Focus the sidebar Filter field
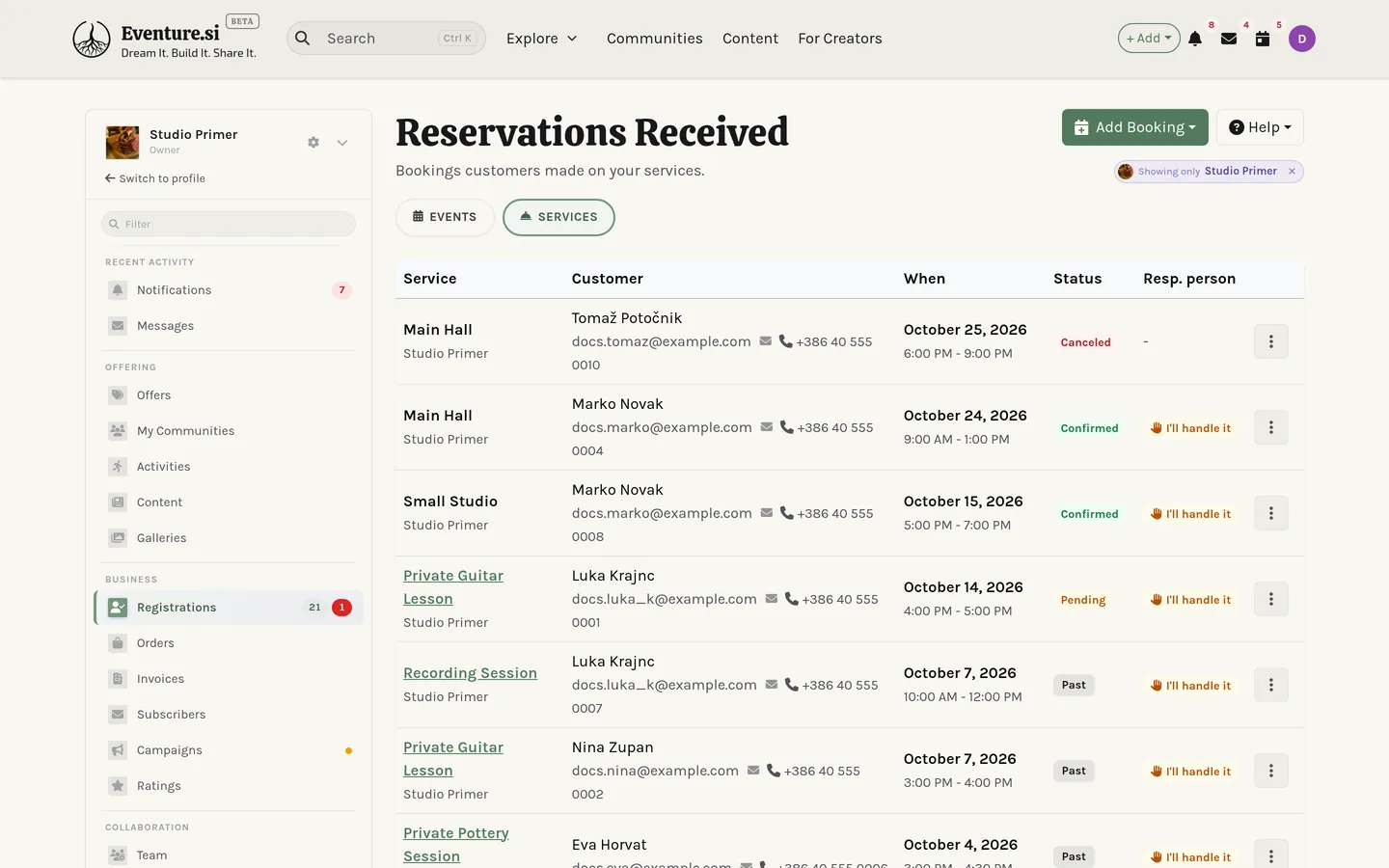This screenshot has height=868, width=1389. click(x=229, y=224)
